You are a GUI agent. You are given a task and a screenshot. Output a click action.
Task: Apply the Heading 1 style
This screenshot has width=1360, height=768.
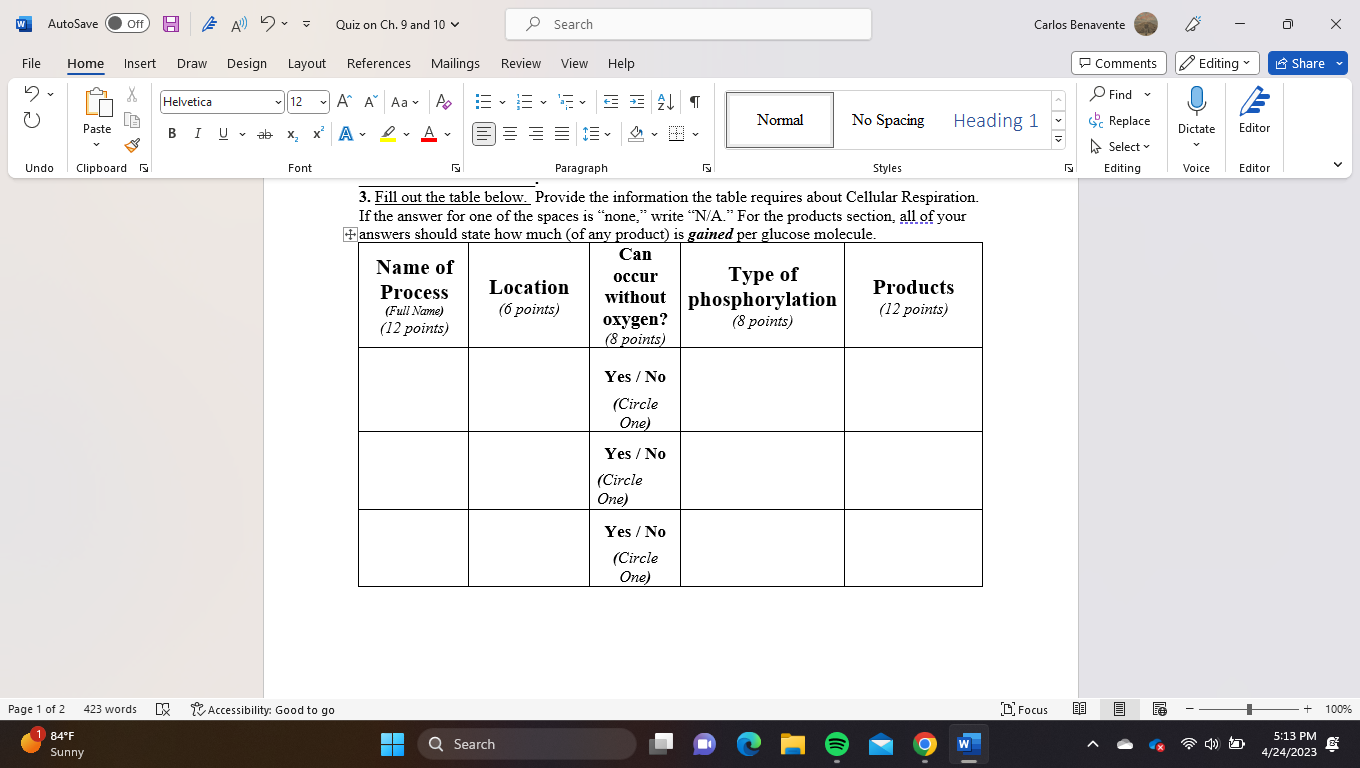click(995, 120)
